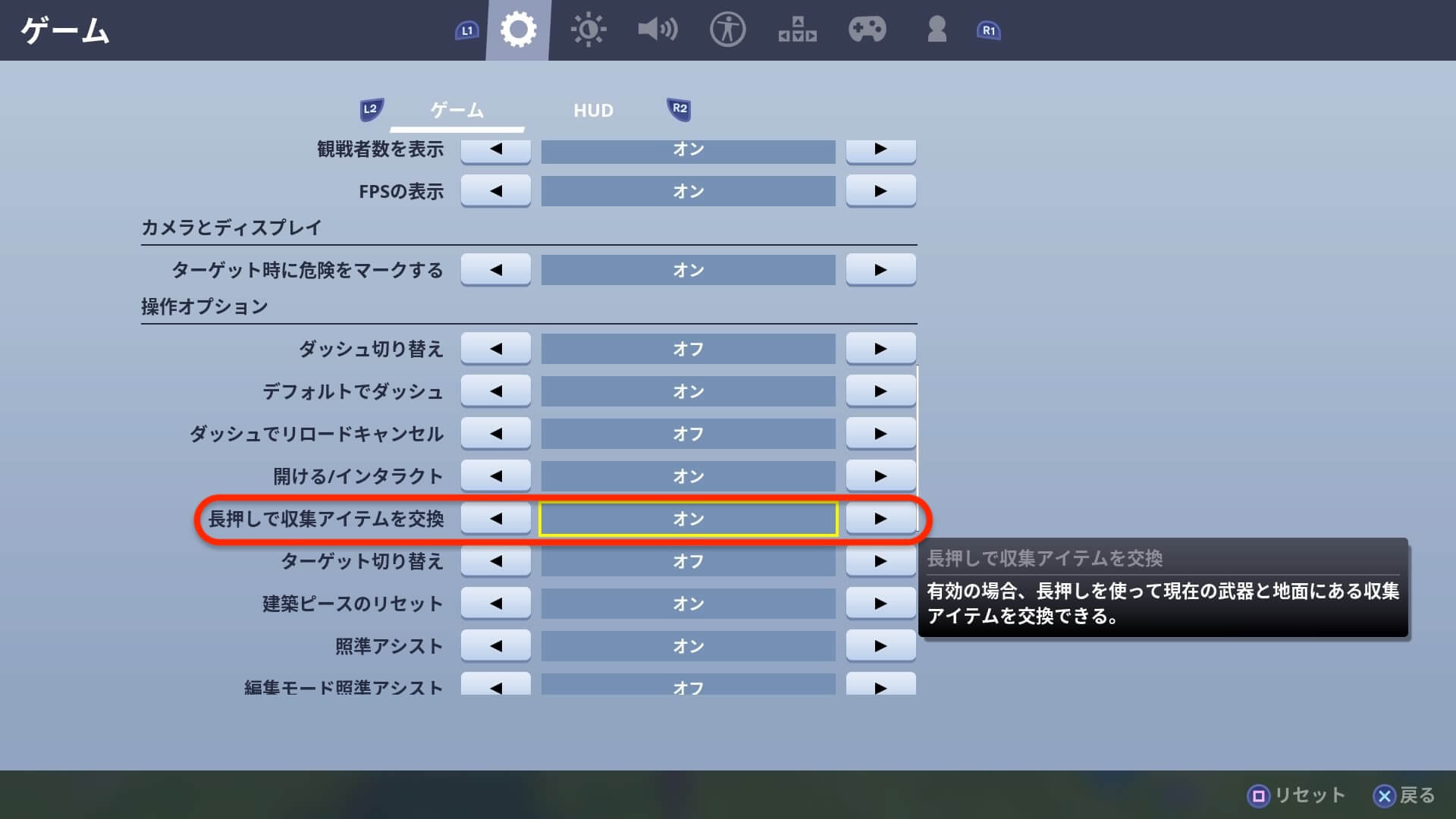Open the gear game settings icon
This screenshot has width=1456, height=819.
[x=519, y=30]
